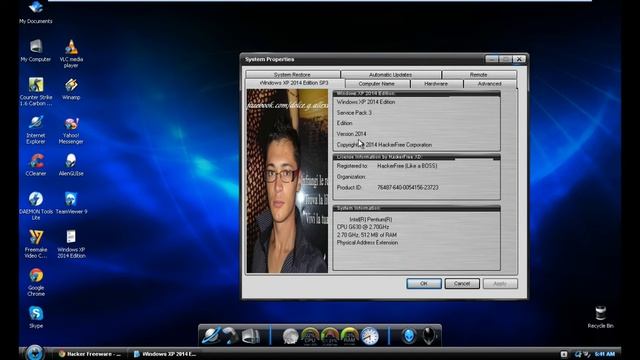Click Cancel in System Properties
640x360 pixels.
[x=462, y=283]
